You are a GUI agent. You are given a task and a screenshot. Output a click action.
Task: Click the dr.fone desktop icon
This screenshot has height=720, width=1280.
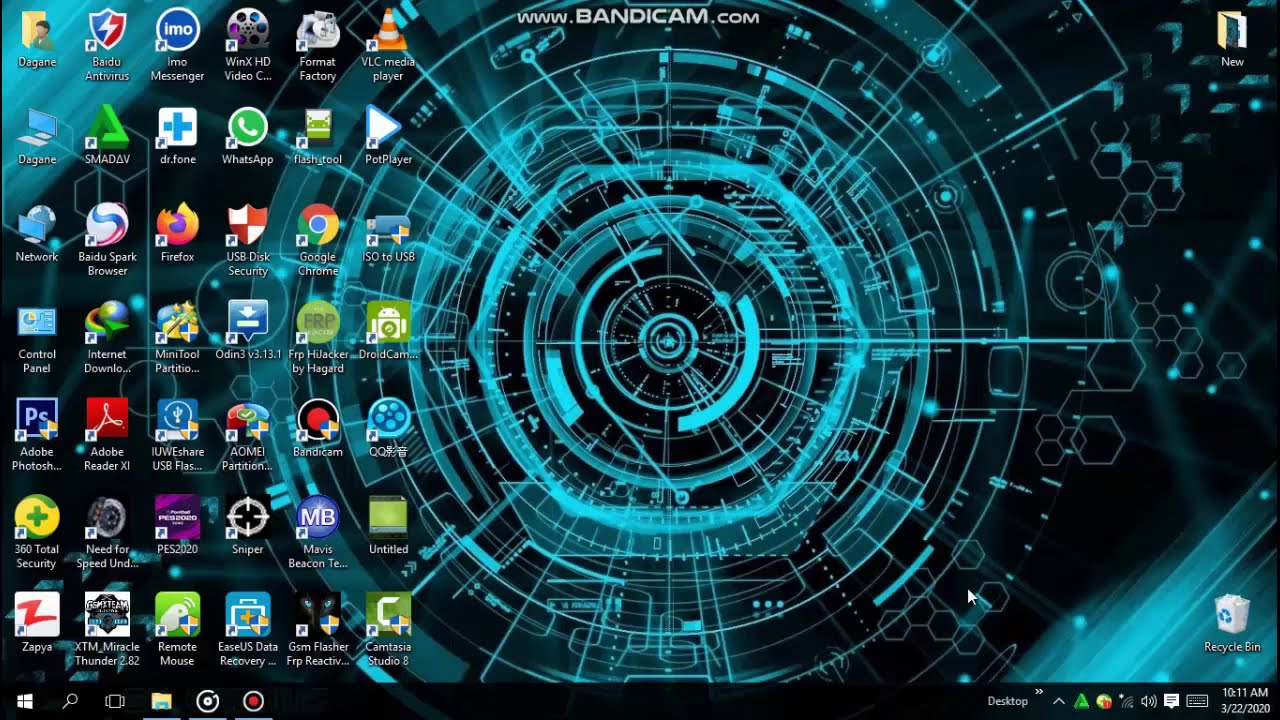tap(178, 136)
